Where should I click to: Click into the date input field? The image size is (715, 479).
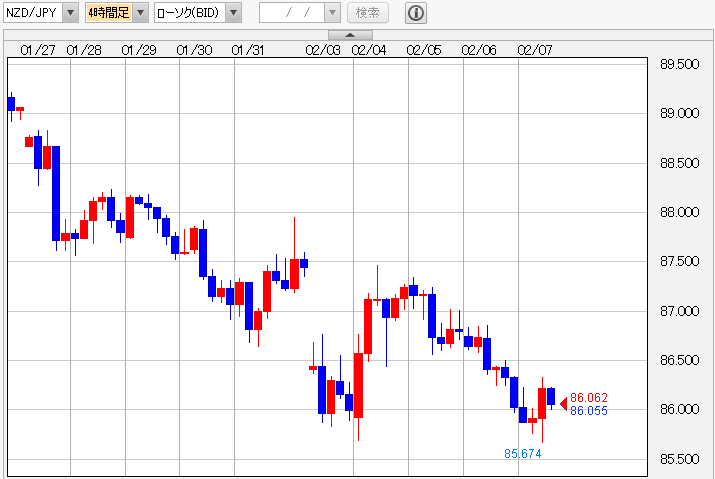point(290,13)
